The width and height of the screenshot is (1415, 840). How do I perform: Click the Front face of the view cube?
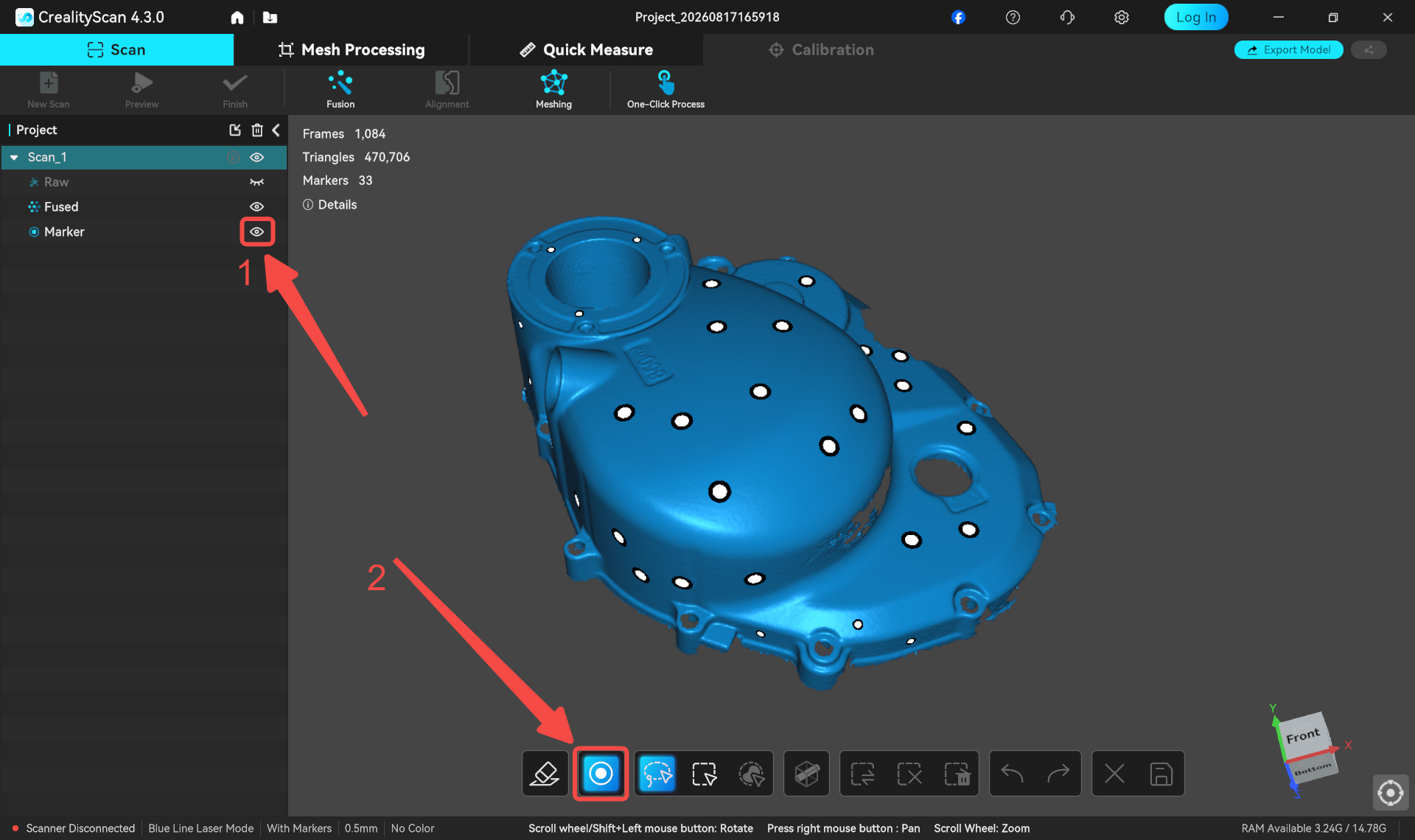pyautogui.click(x=1304, y=735)
